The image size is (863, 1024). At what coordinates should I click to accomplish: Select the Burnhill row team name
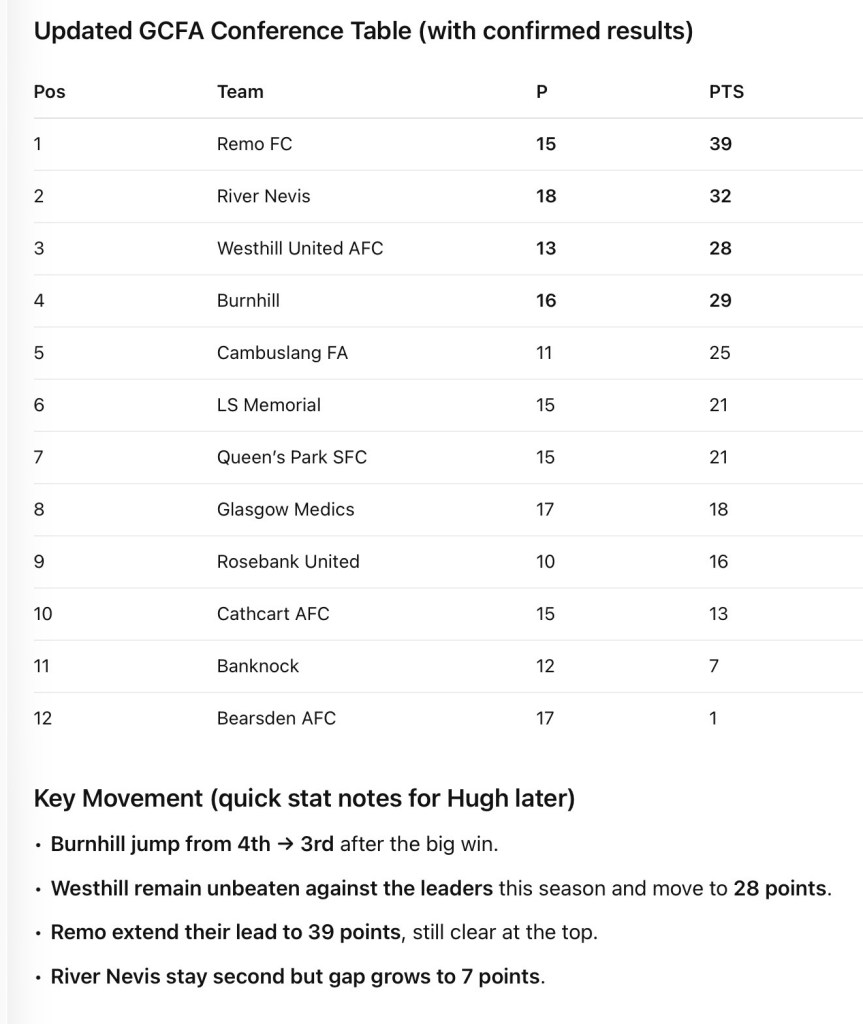[x=248, y=300]
